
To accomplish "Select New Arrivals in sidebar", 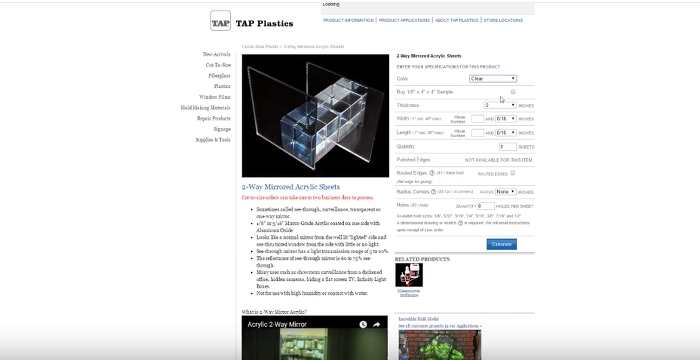I will pos(217,54).
